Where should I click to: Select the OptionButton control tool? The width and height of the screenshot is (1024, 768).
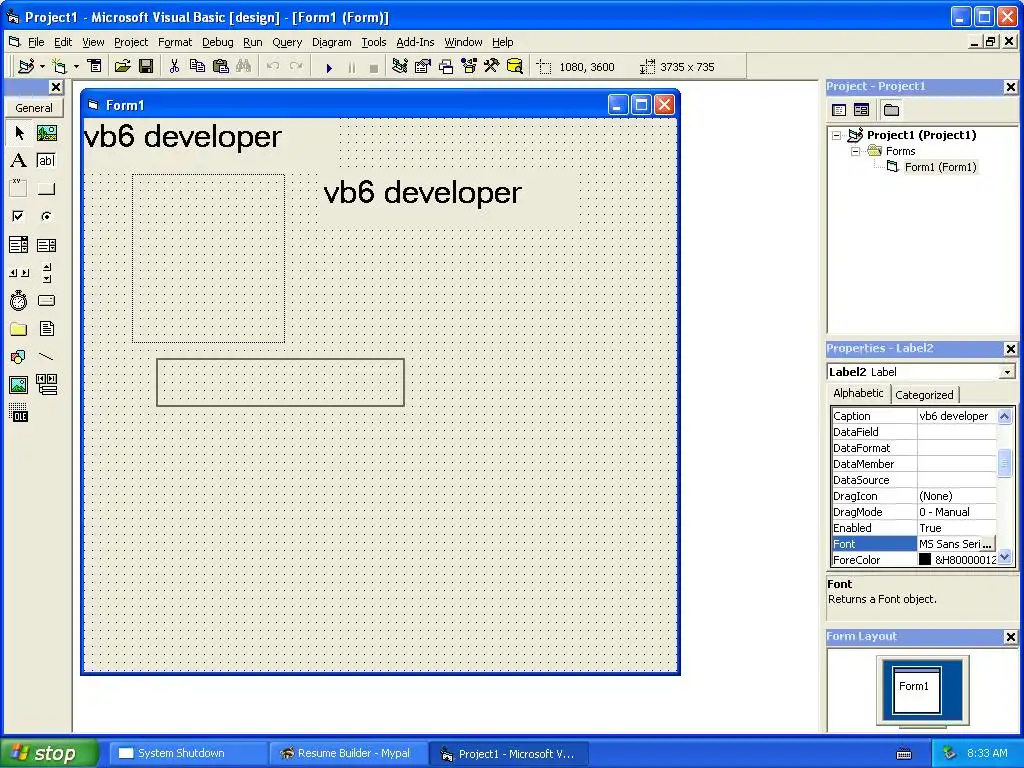pos(46,216)
